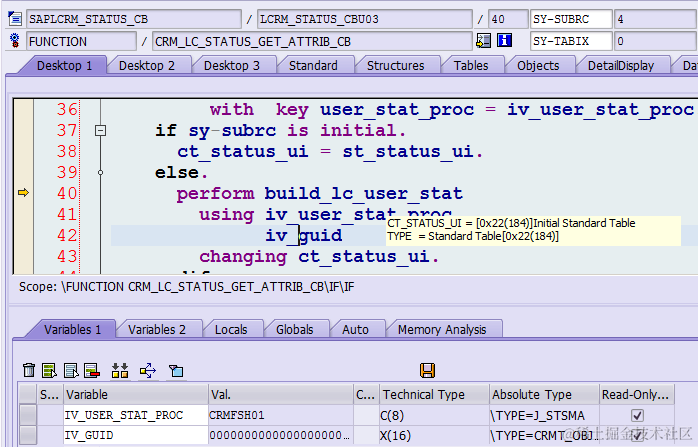Open the Auto tab

pyautogui.click(x=356, y=330)
